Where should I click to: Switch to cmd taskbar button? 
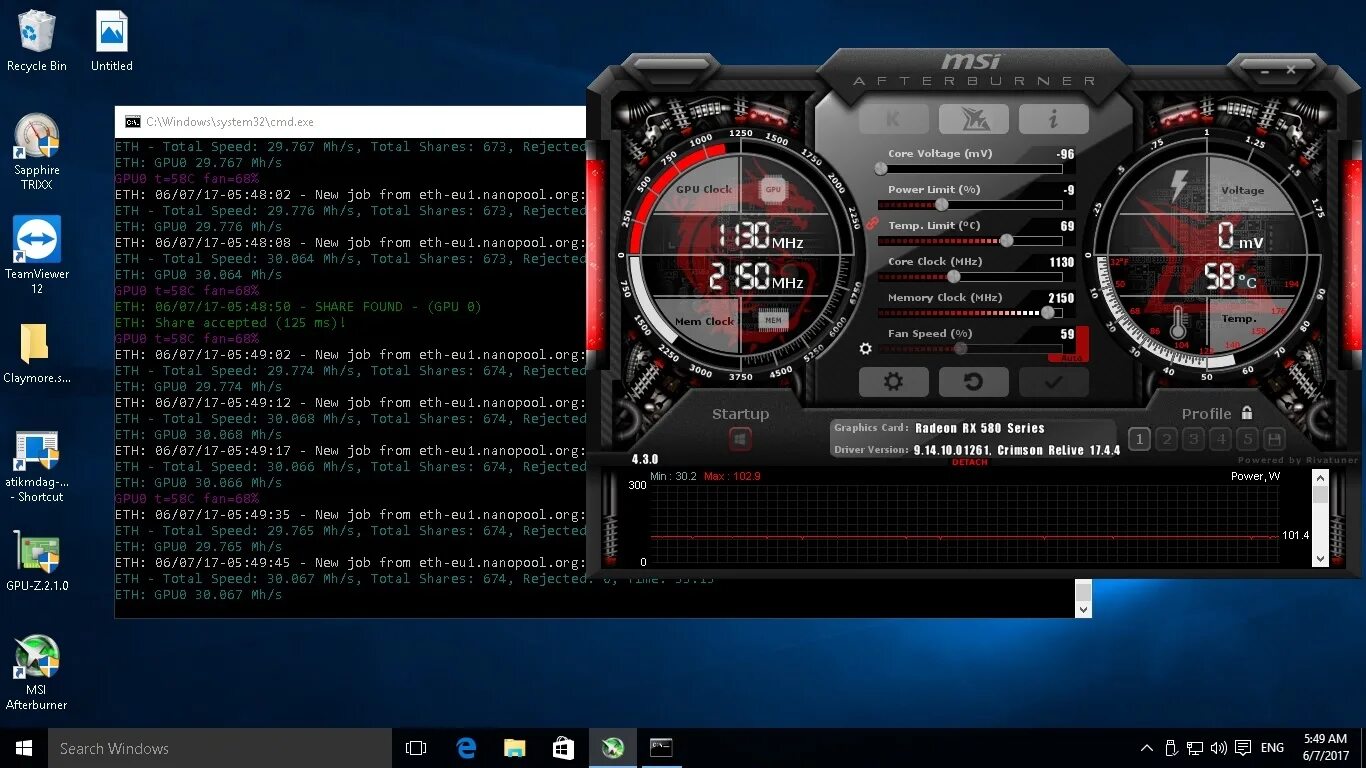[x=661, y=748]
